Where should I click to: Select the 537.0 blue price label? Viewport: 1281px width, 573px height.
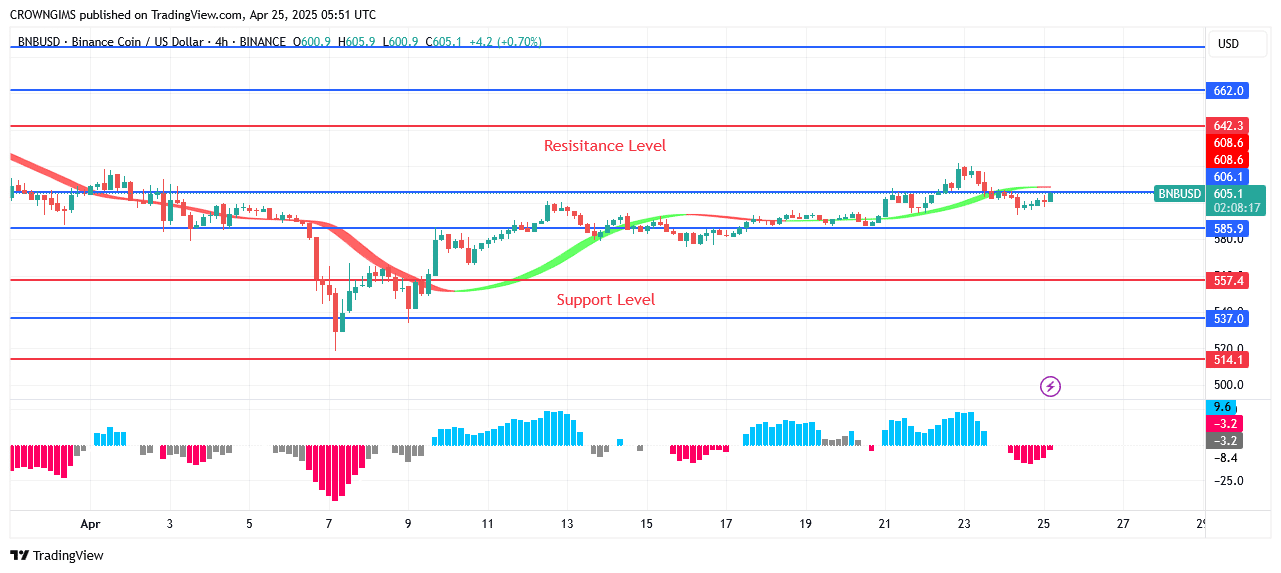pos(1228,319)
